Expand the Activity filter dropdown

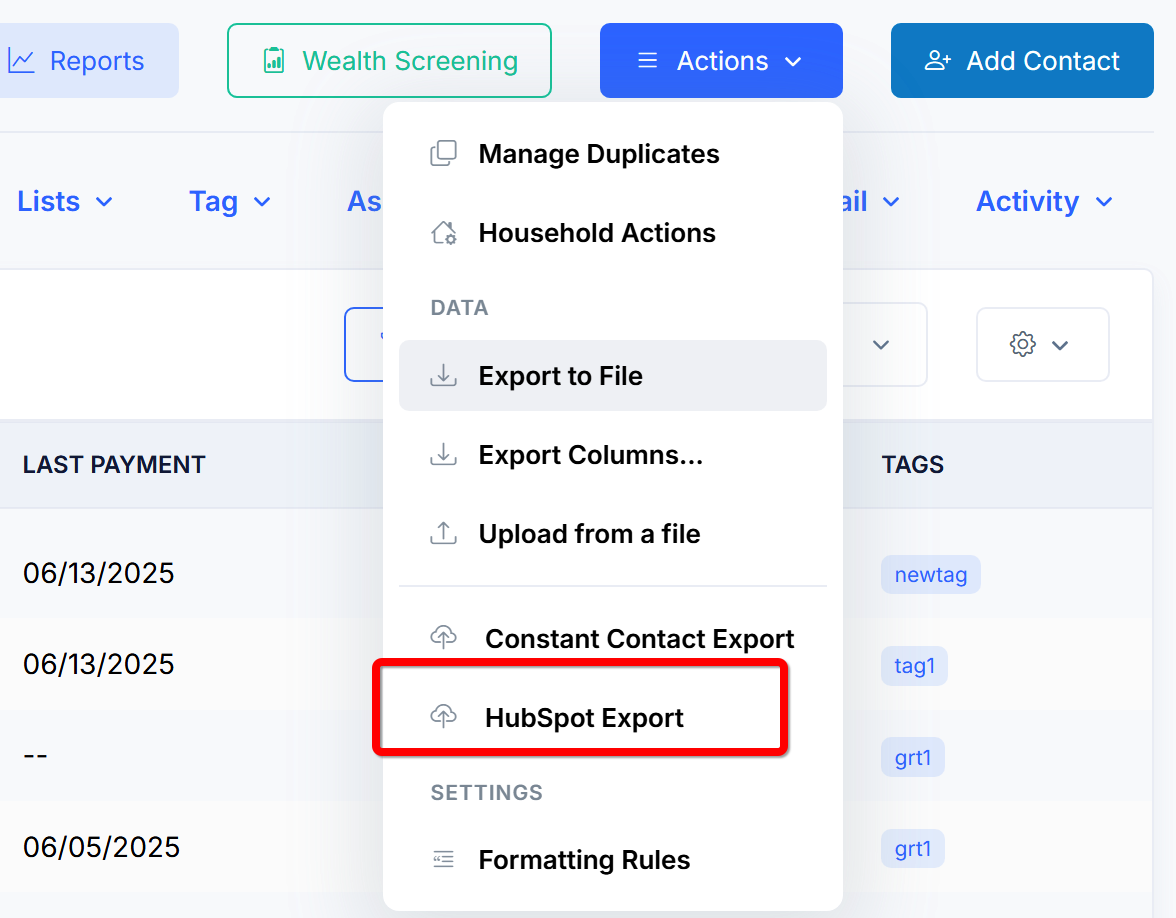(1044, 201)
